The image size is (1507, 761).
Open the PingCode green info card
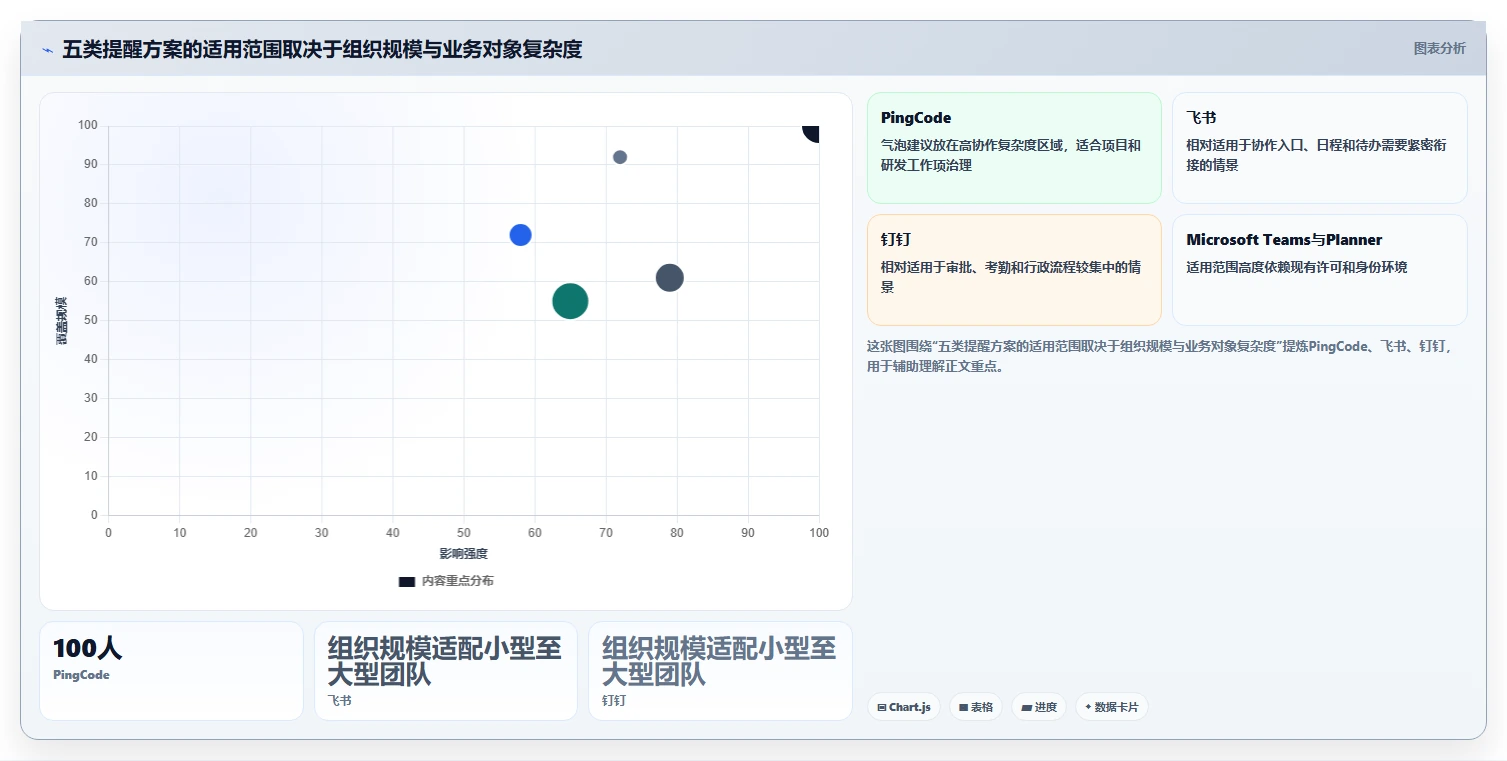coord(1014,148)
